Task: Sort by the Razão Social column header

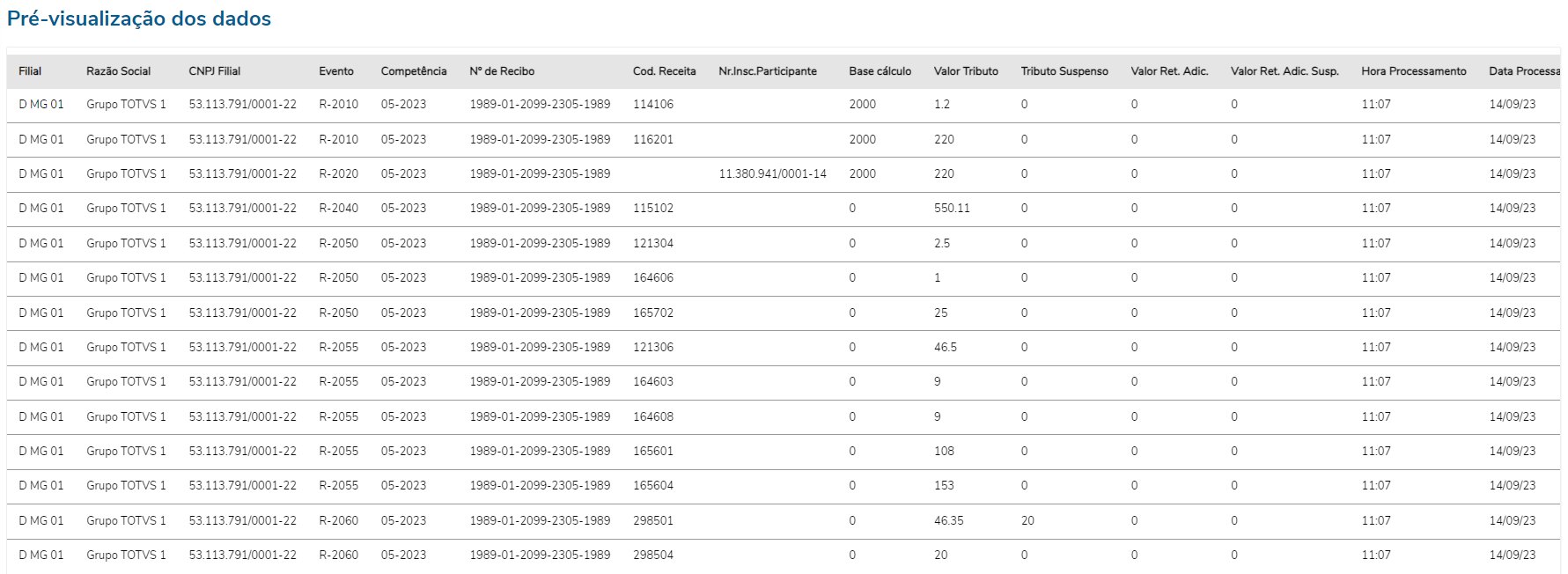Action: pos(118,71)
